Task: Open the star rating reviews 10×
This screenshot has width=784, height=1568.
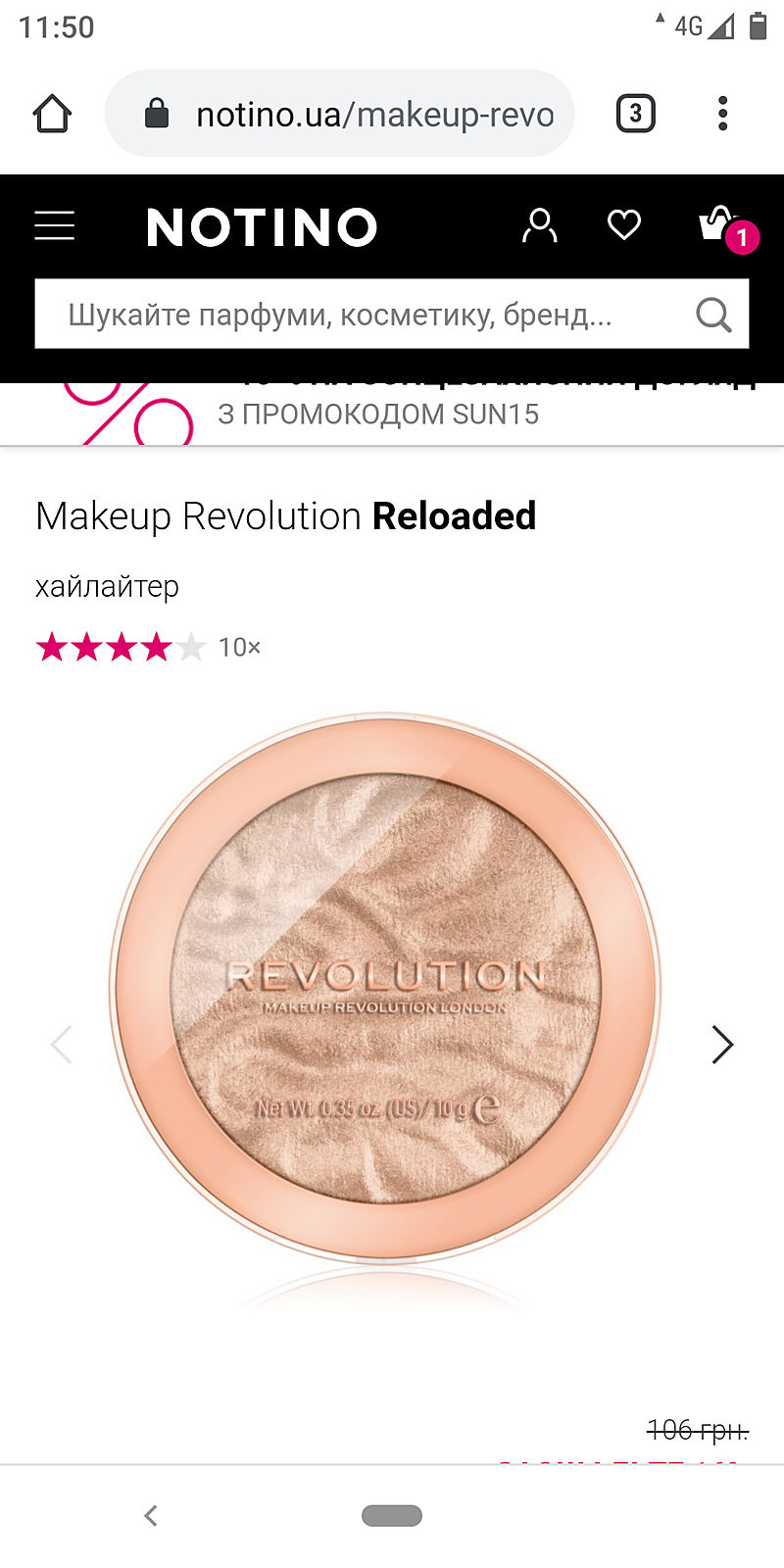Action: point(148,647)
